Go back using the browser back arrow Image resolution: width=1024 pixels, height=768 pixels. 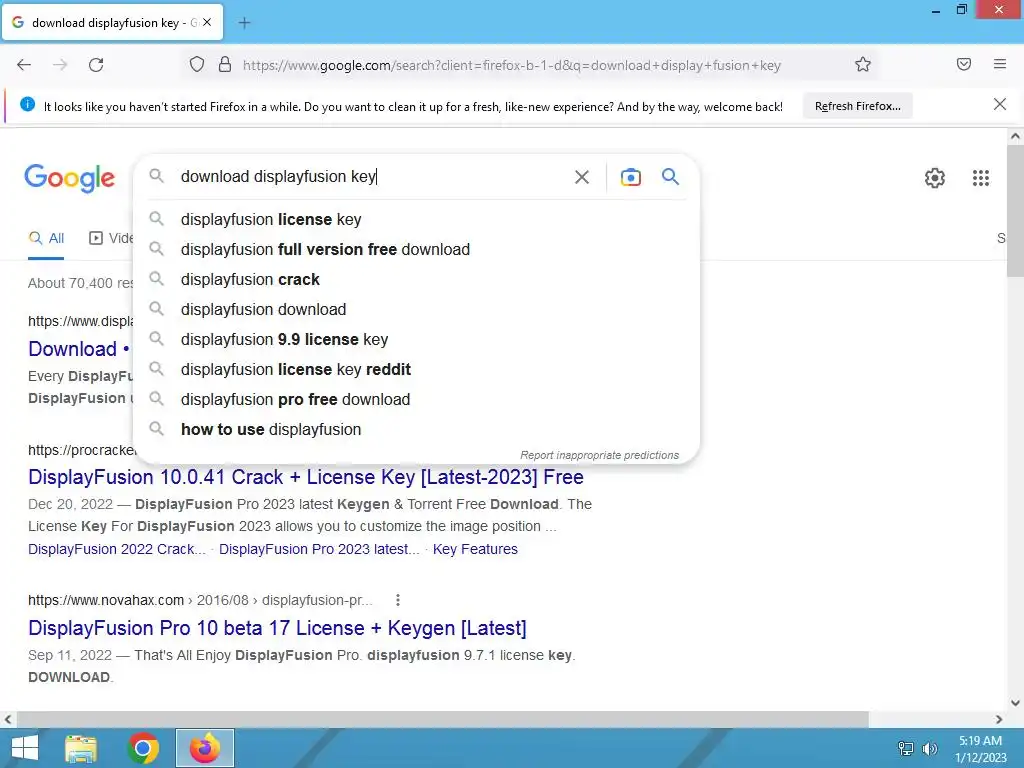pos(24,65)
